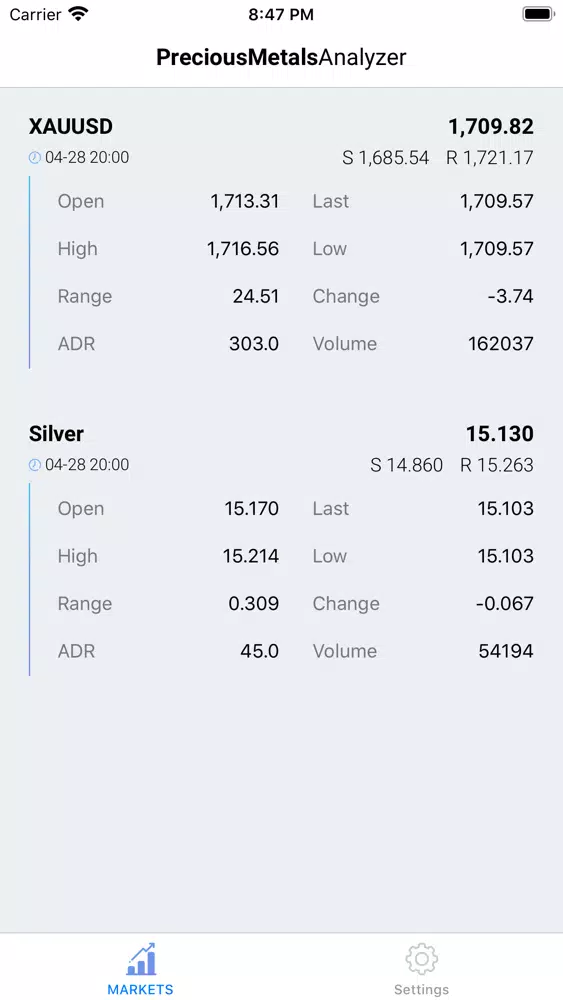
Task: Select the XAUUSD instrument title
Action: point(71,126)
